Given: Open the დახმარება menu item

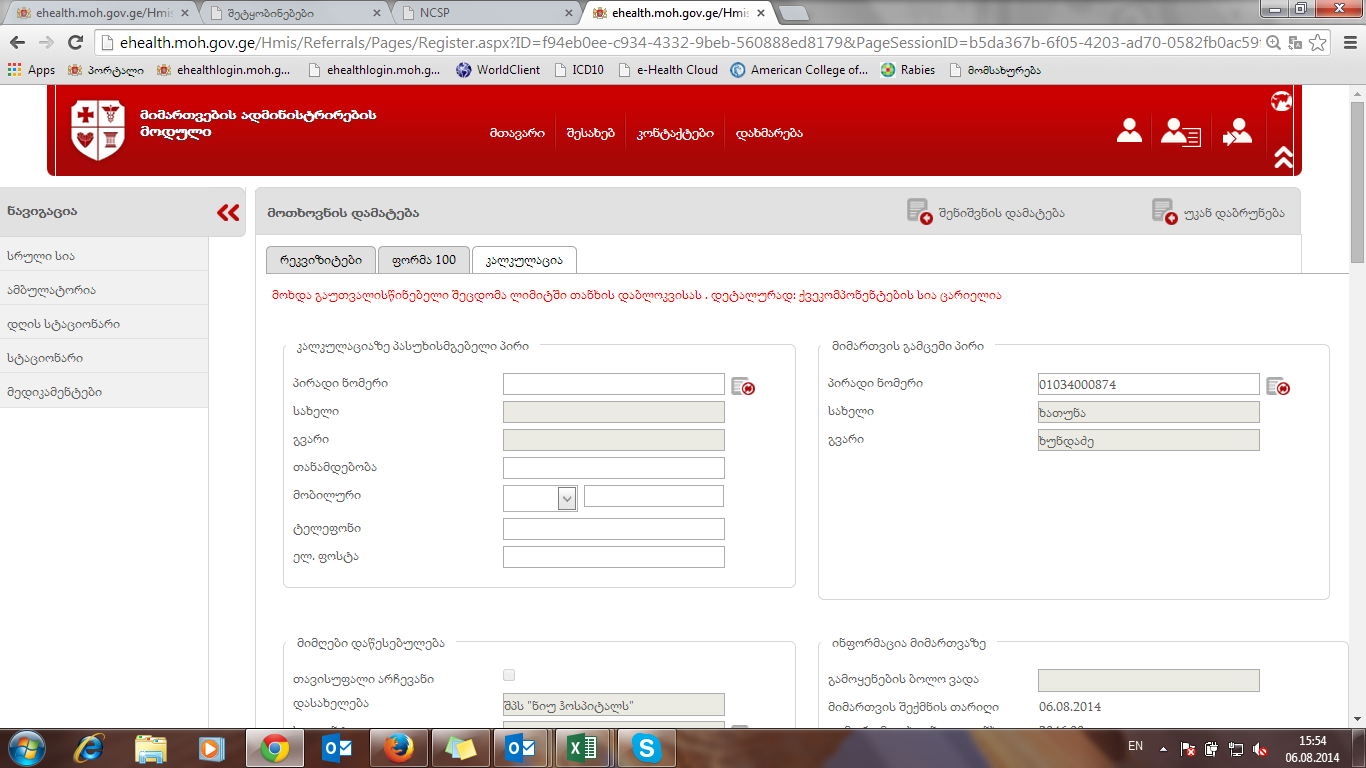Looking at the screenshot, I should 769,133.
